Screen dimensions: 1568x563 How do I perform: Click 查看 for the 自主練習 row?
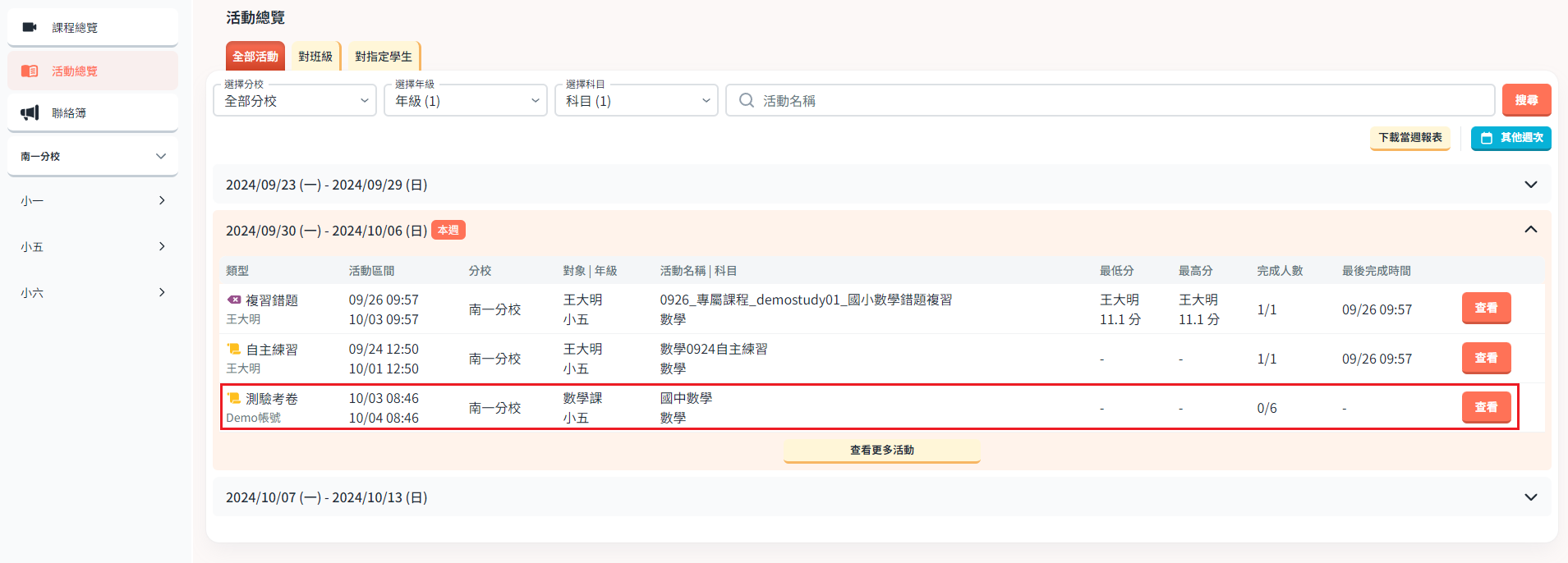click(1486, 358)
